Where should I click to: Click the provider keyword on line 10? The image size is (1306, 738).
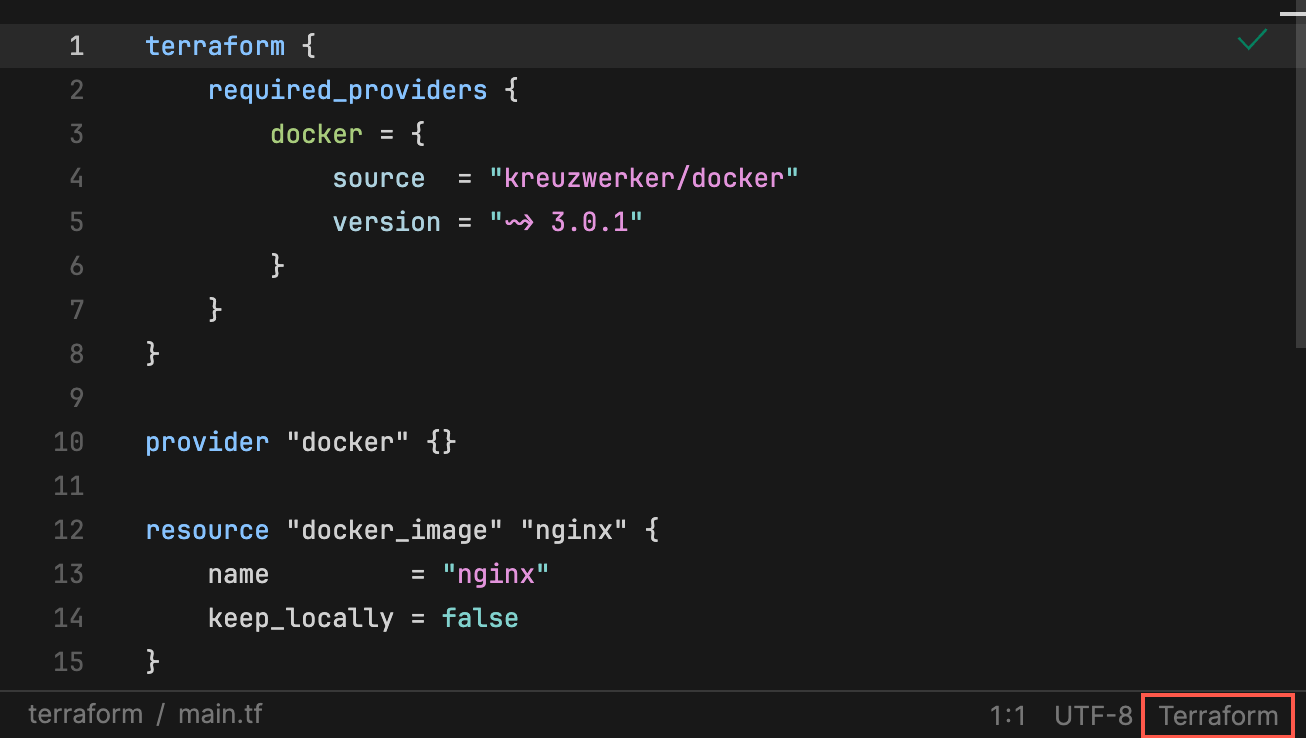(x=207, y=441)
